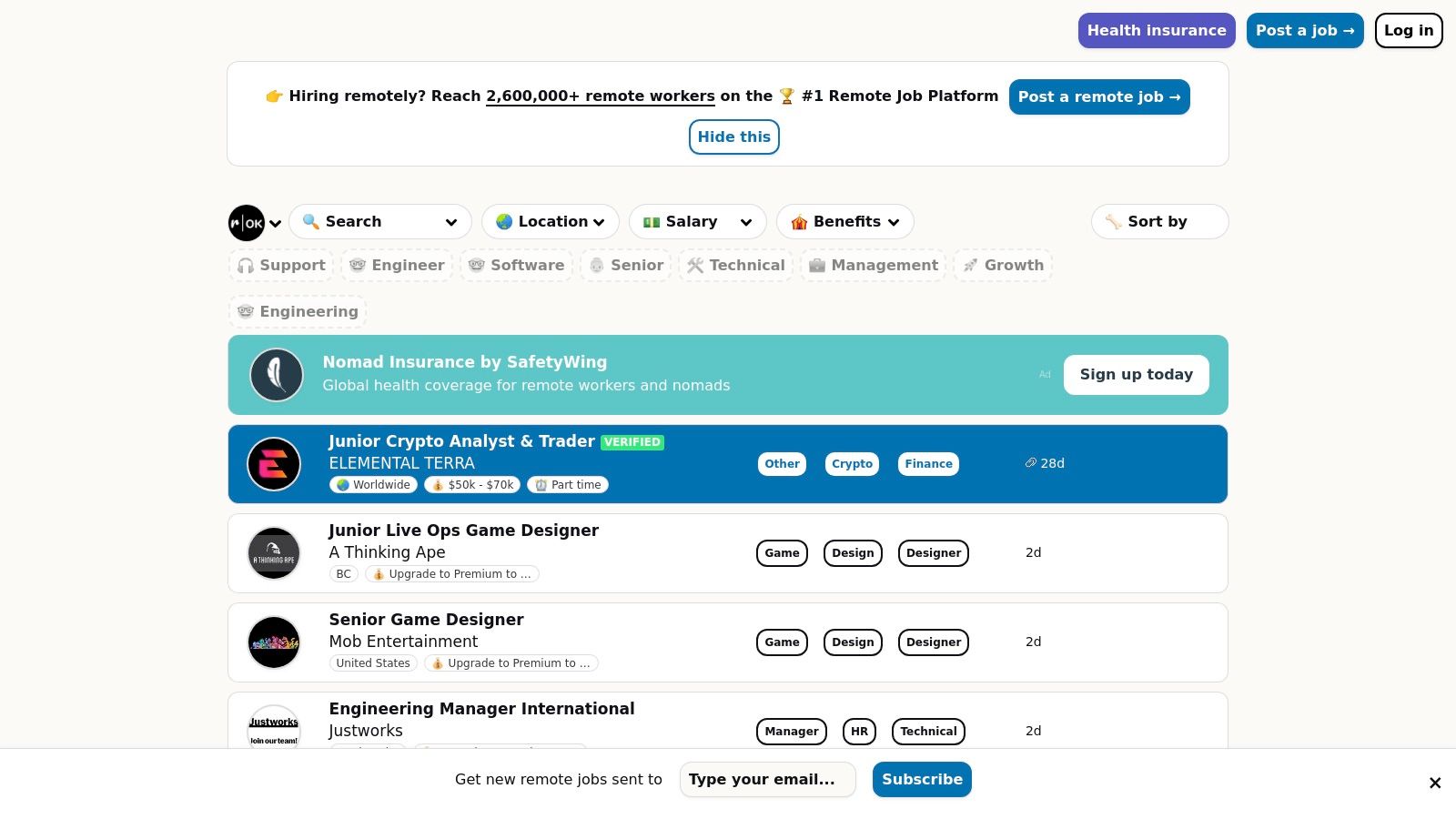Close the email subscription bar
Screen dimensions: 1456x819
pyautogui.click(x=1435, y=783)
